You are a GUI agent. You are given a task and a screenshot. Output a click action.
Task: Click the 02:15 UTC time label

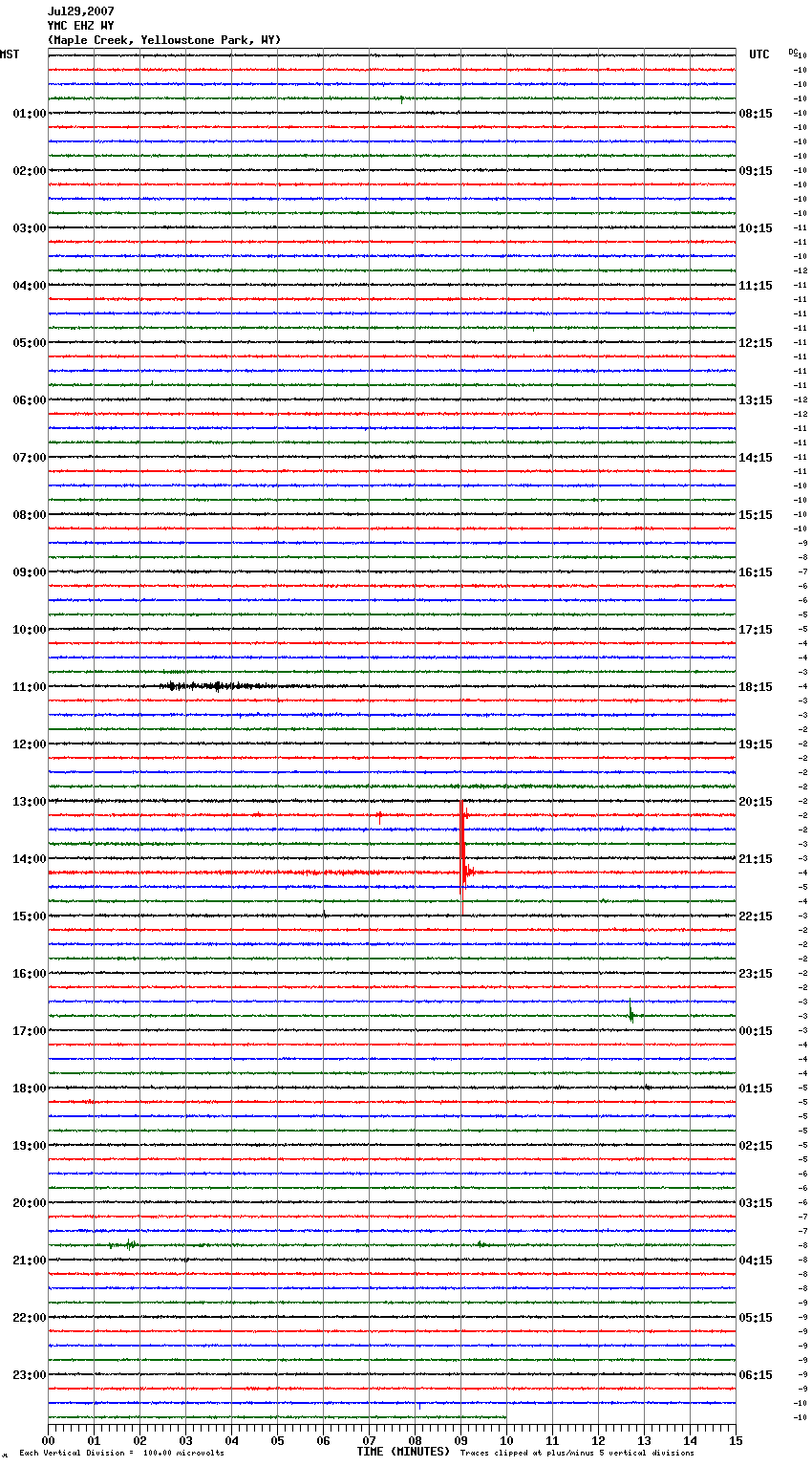click(x=756, y=1146)
